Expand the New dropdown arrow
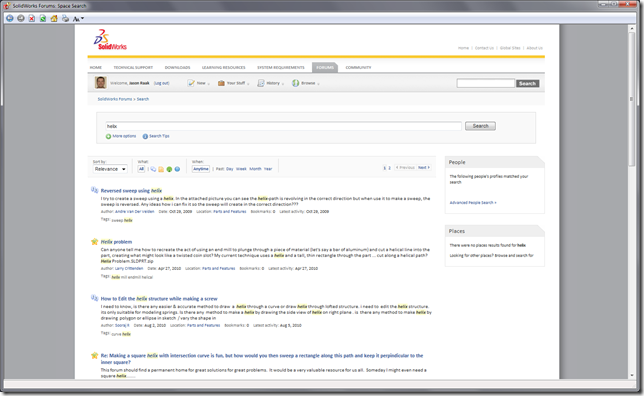644x396 pixels. [x=209, y=84]
